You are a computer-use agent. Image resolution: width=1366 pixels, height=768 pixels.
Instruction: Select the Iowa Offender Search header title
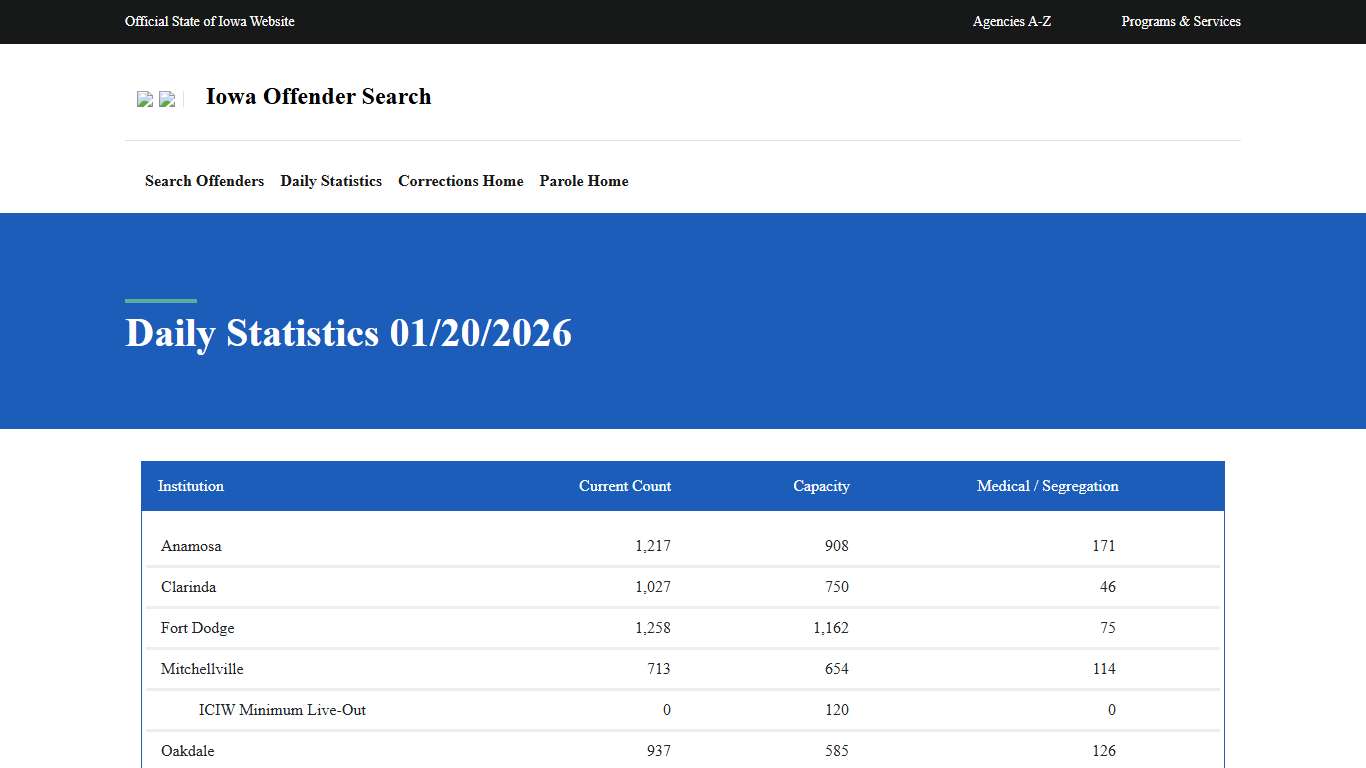tap(318, 96)
